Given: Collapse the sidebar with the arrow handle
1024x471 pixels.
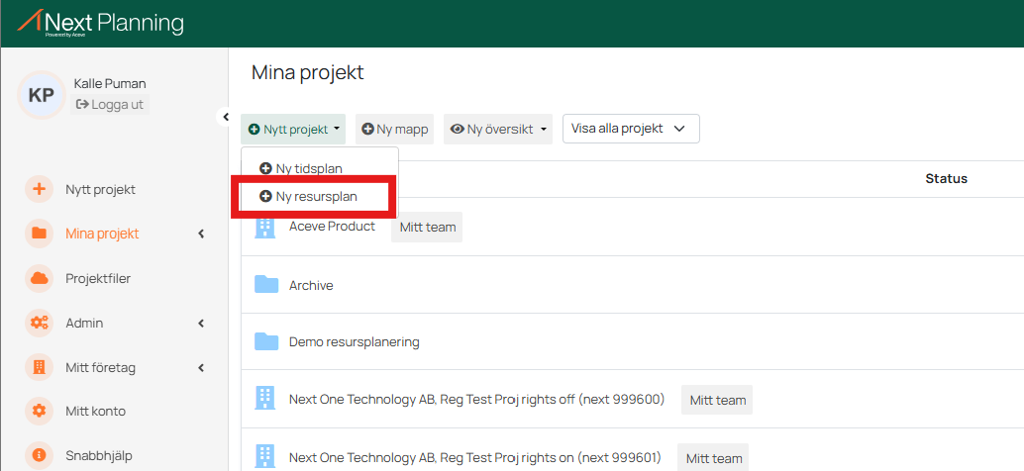Looking at the screenshot, I should [x=225, y=117].
